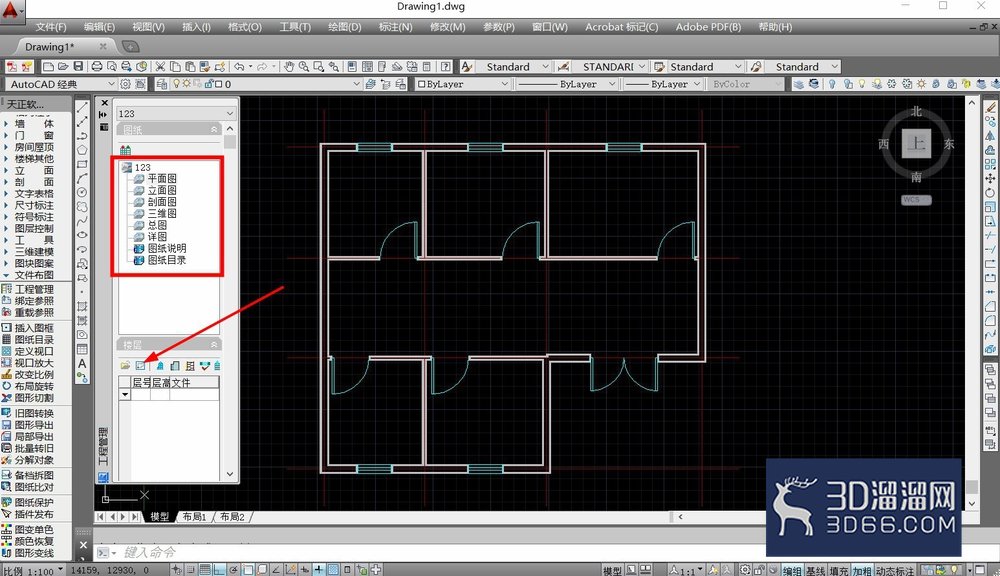Open the 标注(N) menu
The image size is (1000, 576).
395,27
